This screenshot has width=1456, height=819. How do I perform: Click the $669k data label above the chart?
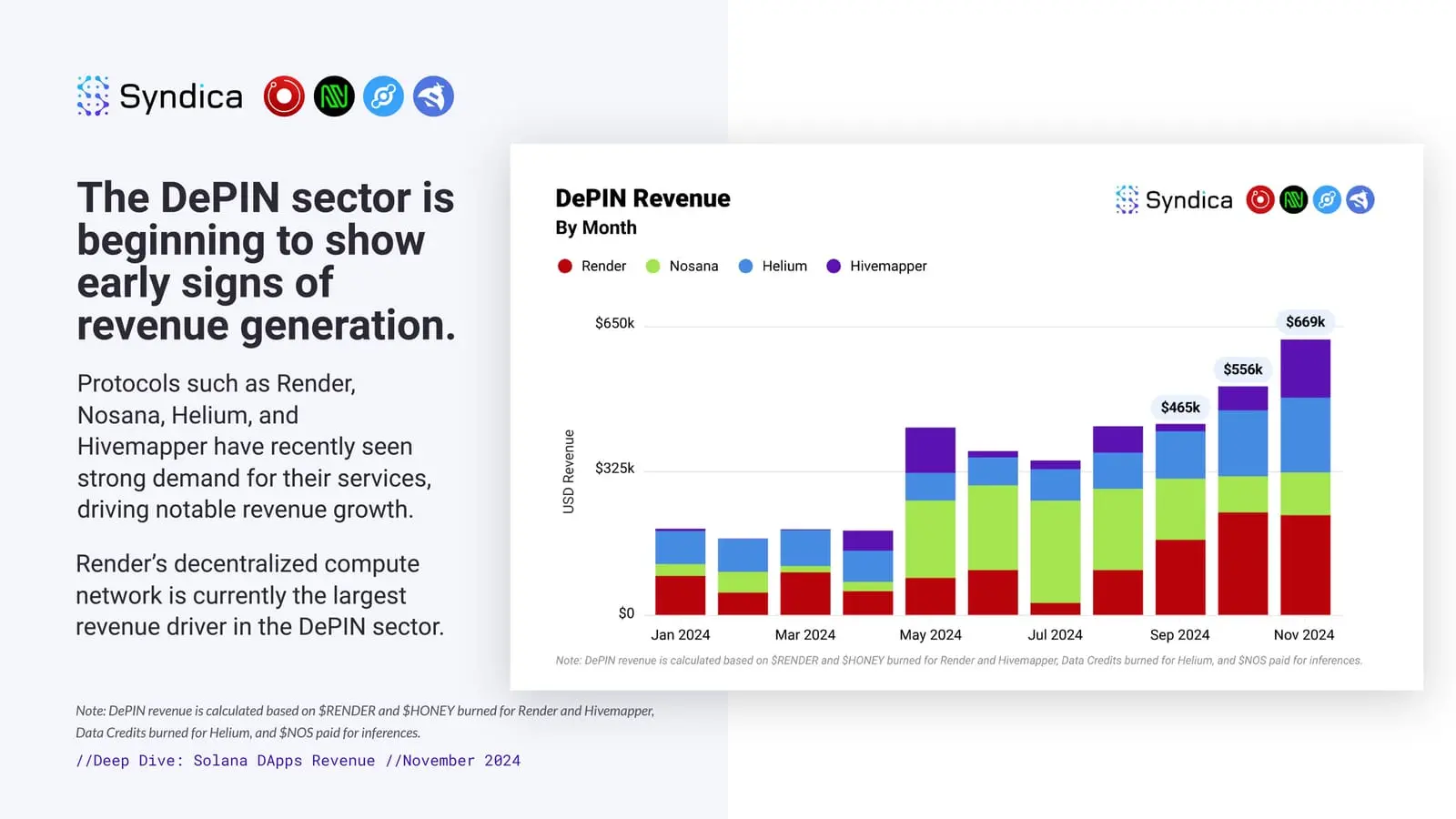pos(1305,322)
